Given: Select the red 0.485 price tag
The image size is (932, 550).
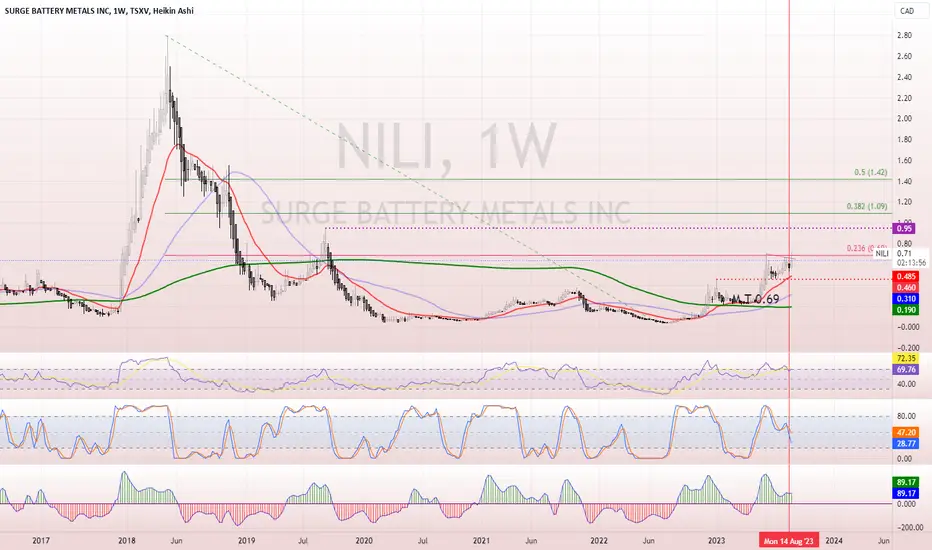Looking at the screenshot, I should click(x=905, y=276).
